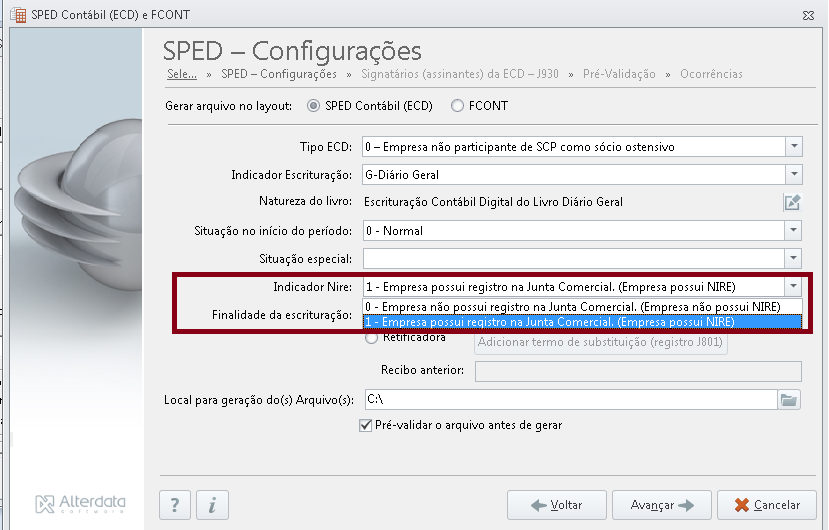This screenshot has width=829, height=530.
Task: Open the folder browse icon for file location
Action: (789, 400)
